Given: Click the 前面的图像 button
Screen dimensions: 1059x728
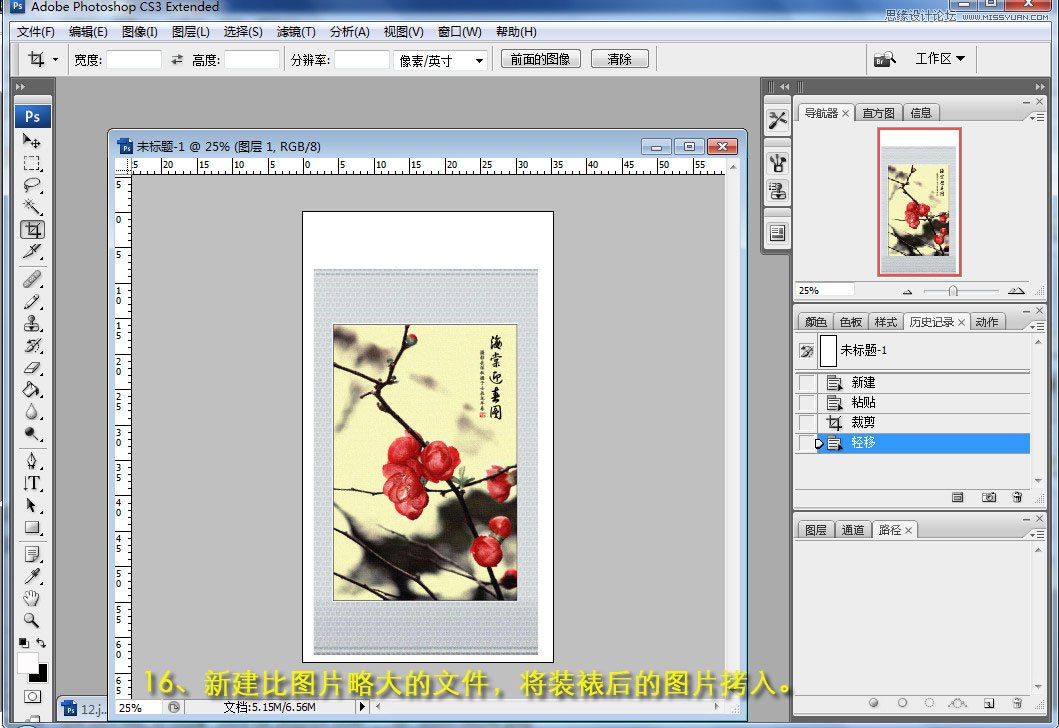Looking at the screenshot, I should 540,59.
